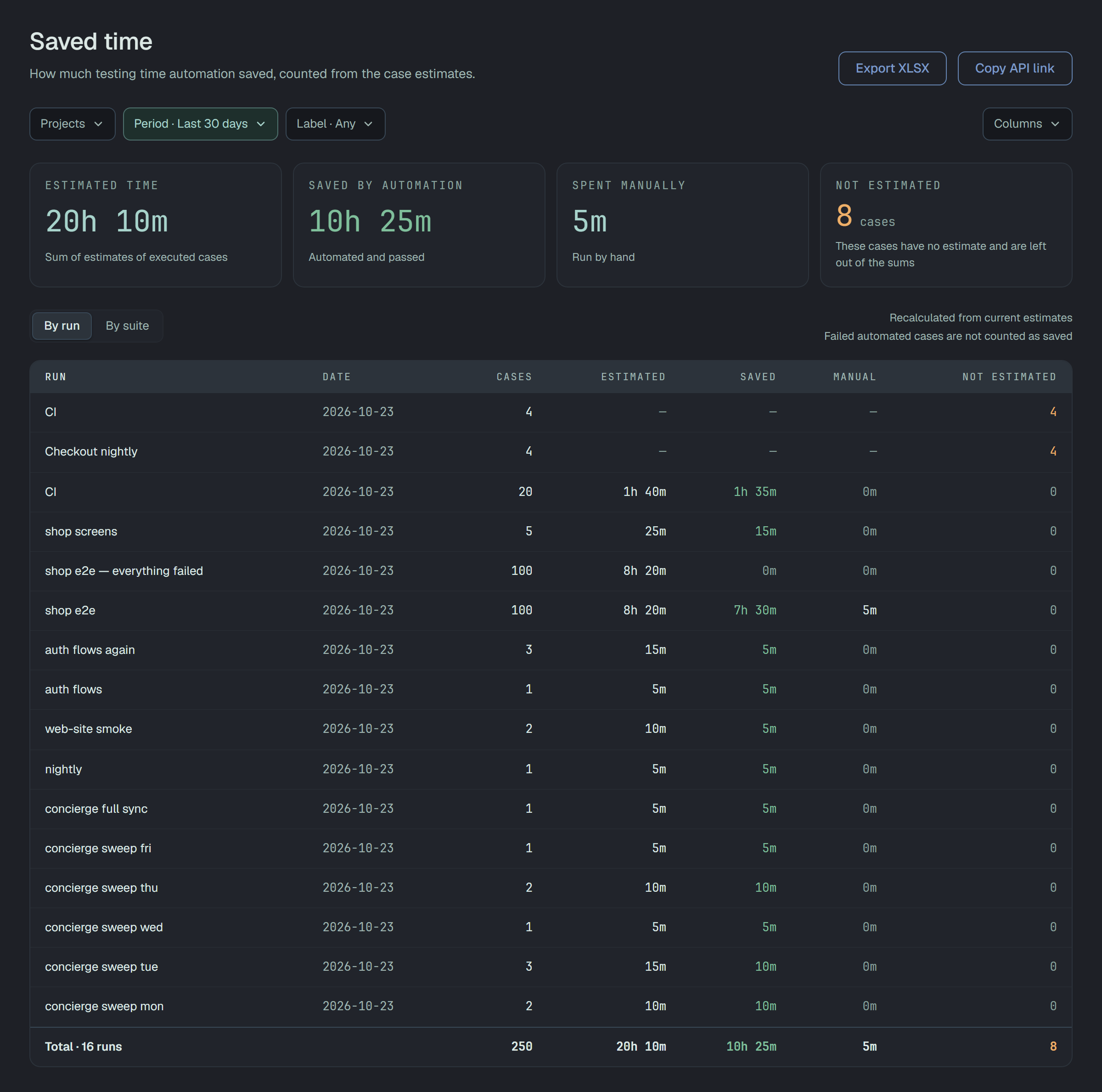Open the nightly run row
The height and width of the screenshot is (1092, 1102).
[x=551, y=769]
